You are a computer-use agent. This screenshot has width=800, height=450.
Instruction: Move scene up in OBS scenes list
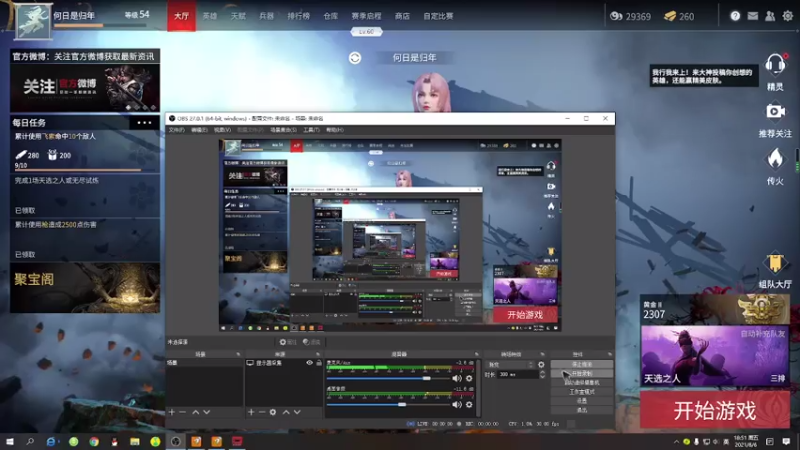[x=195, y=412]
